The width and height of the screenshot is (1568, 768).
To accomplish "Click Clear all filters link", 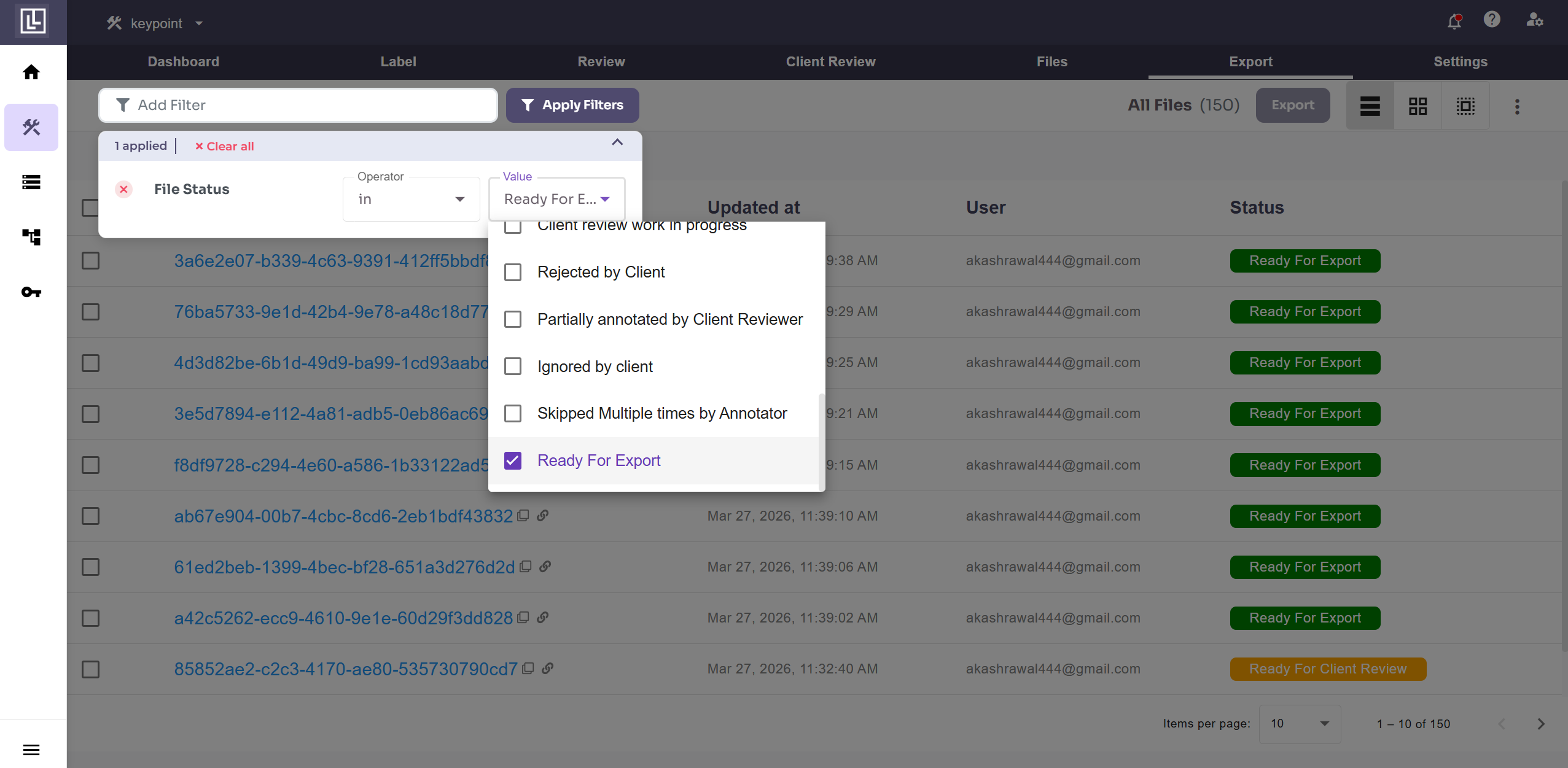I will coord(224,146).
